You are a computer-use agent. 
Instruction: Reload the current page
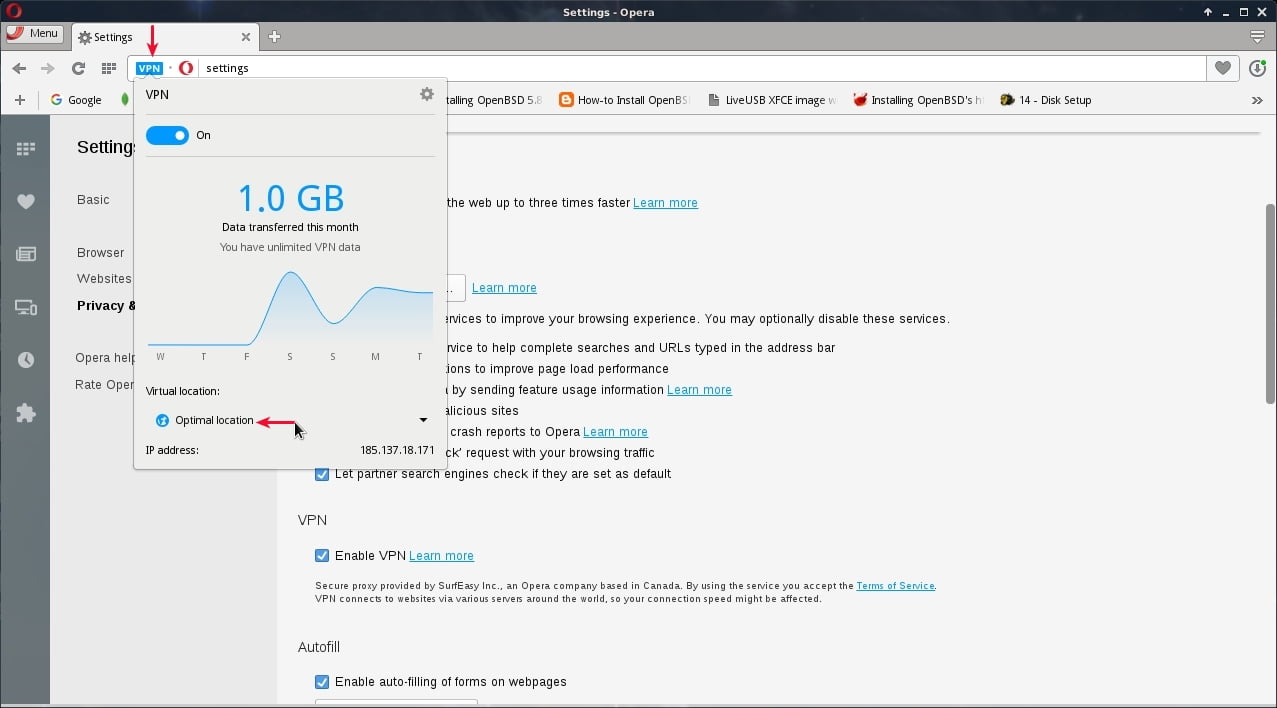tap(78, 68)
